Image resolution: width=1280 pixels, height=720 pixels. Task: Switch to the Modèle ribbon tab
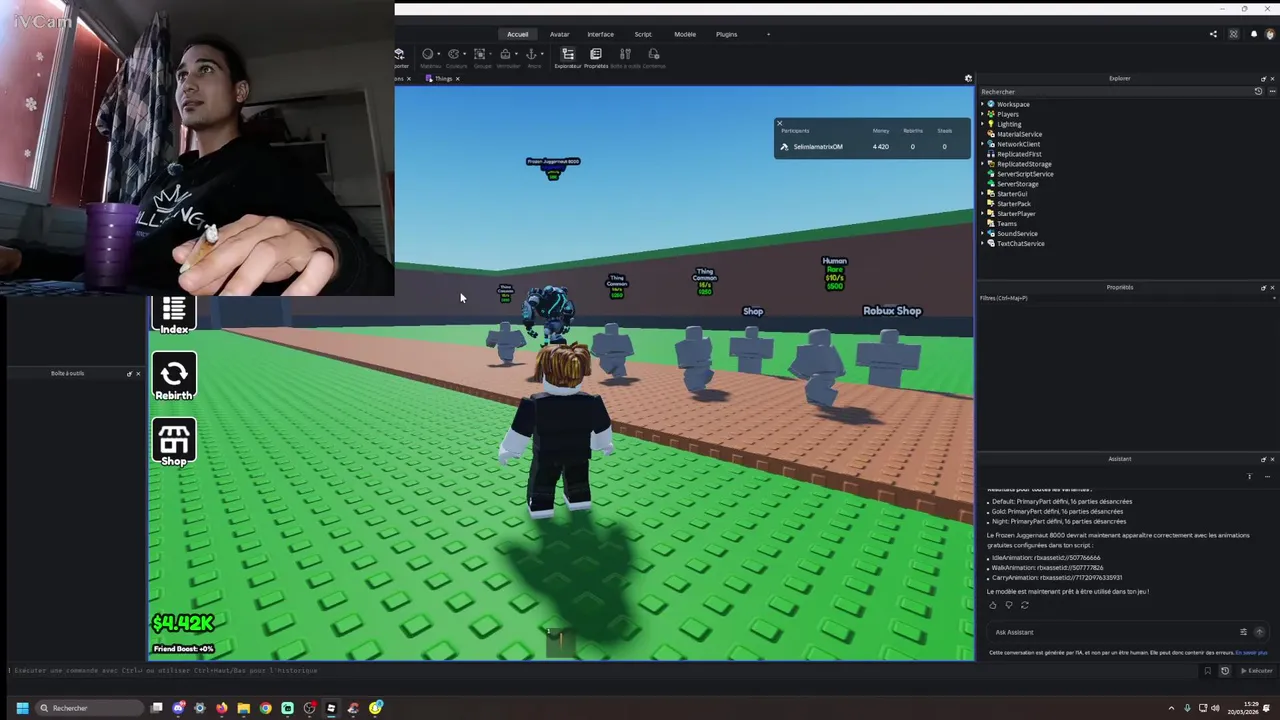tap(685, 34)
